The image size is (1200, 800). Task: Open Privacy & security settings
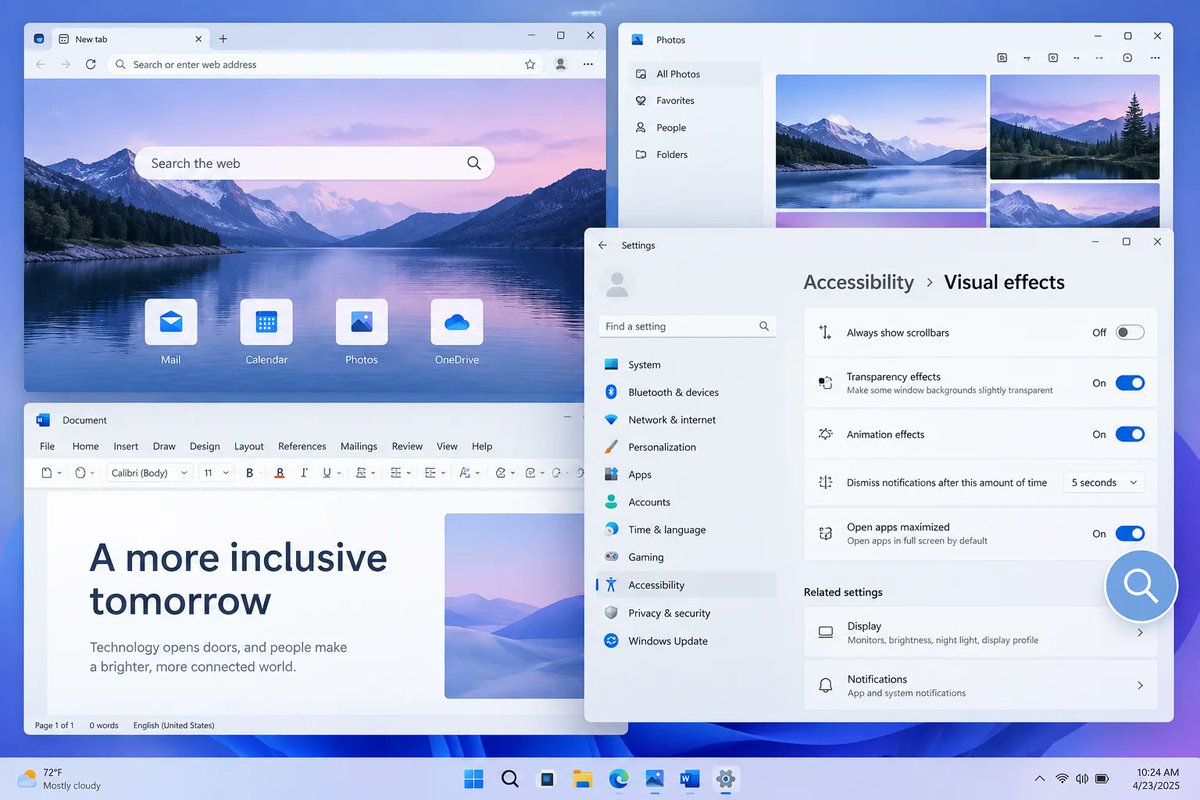coord(686,613)
